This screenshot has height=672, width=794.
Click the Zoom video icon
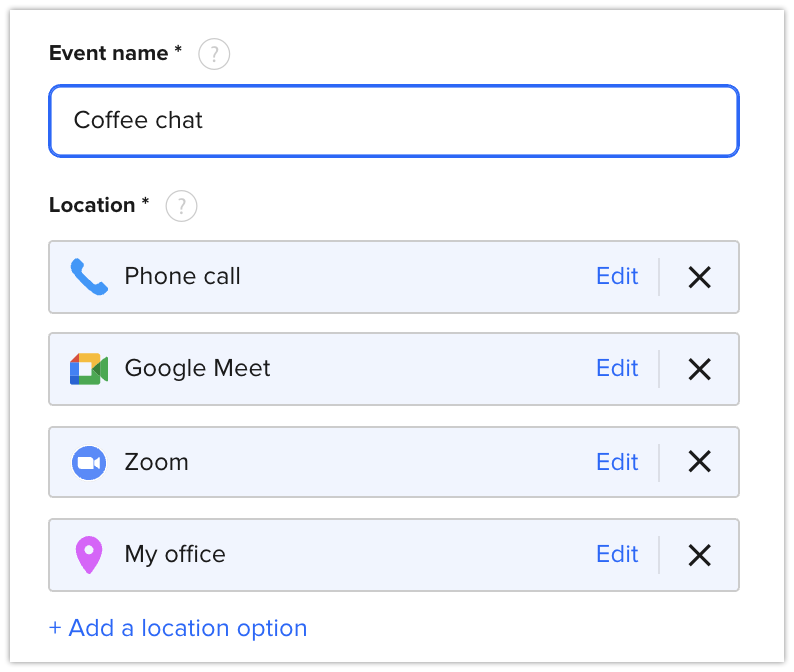click(89, 462)
